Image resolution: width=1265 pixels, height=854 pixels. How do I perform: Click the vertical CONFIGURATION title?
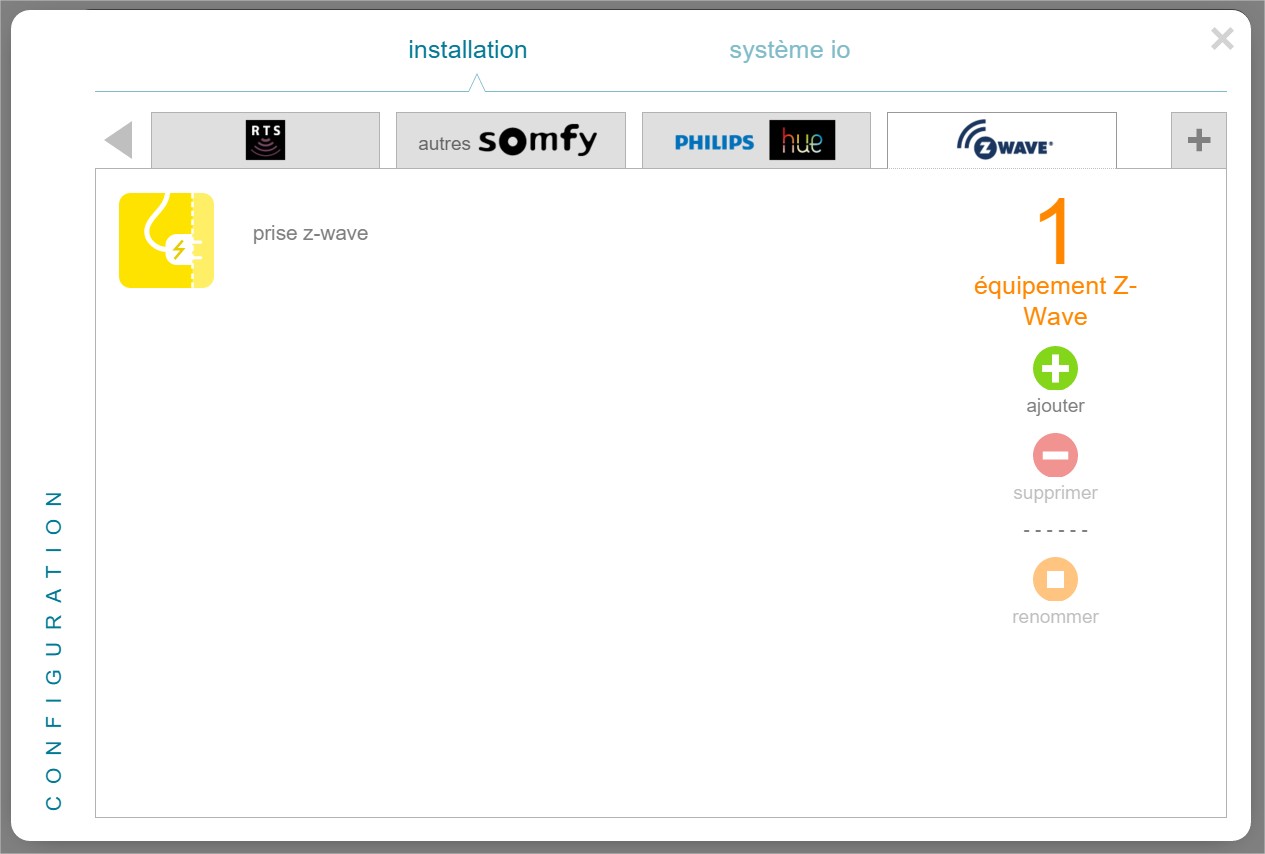point(54,650)
